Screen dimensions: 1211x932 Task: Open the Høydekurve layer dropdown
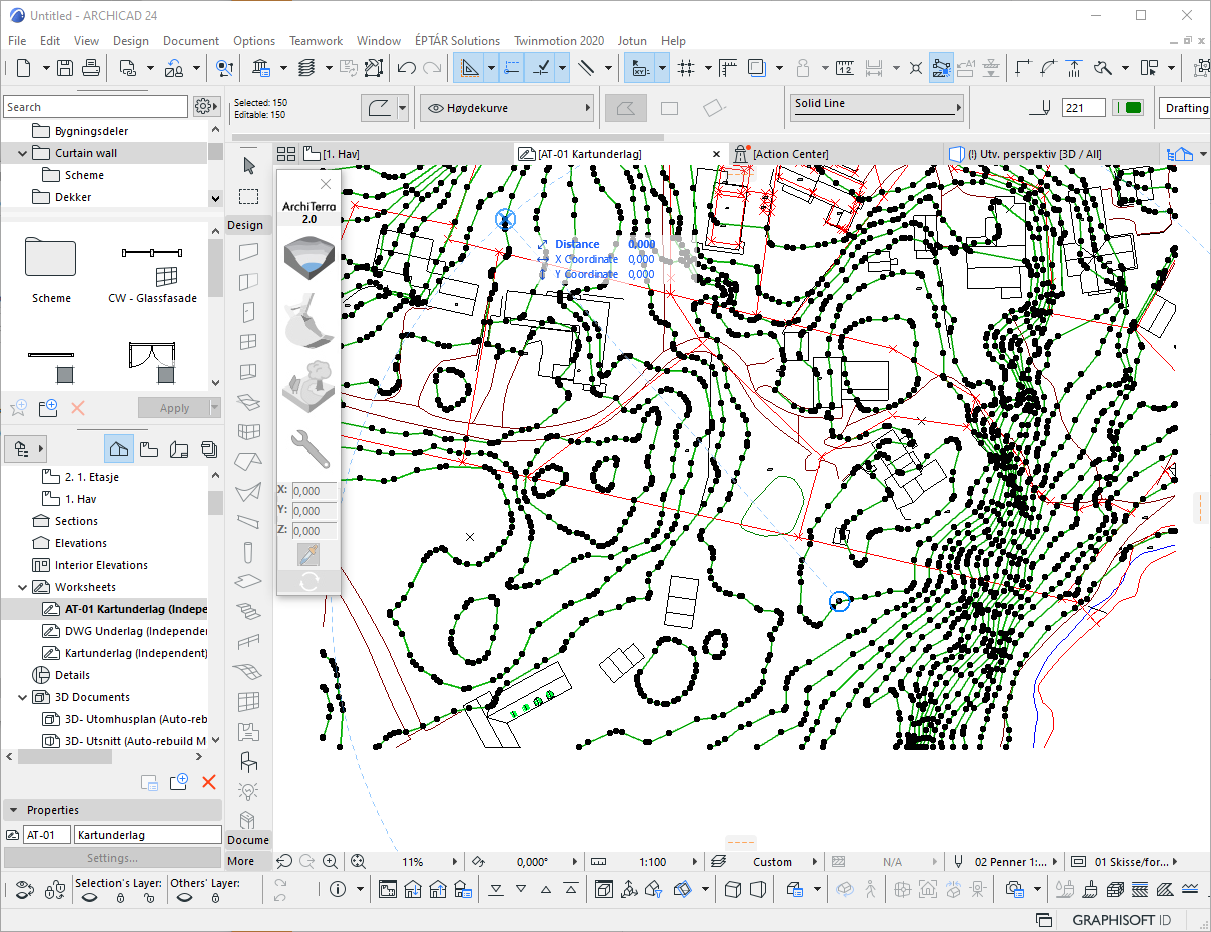(507, 107)
